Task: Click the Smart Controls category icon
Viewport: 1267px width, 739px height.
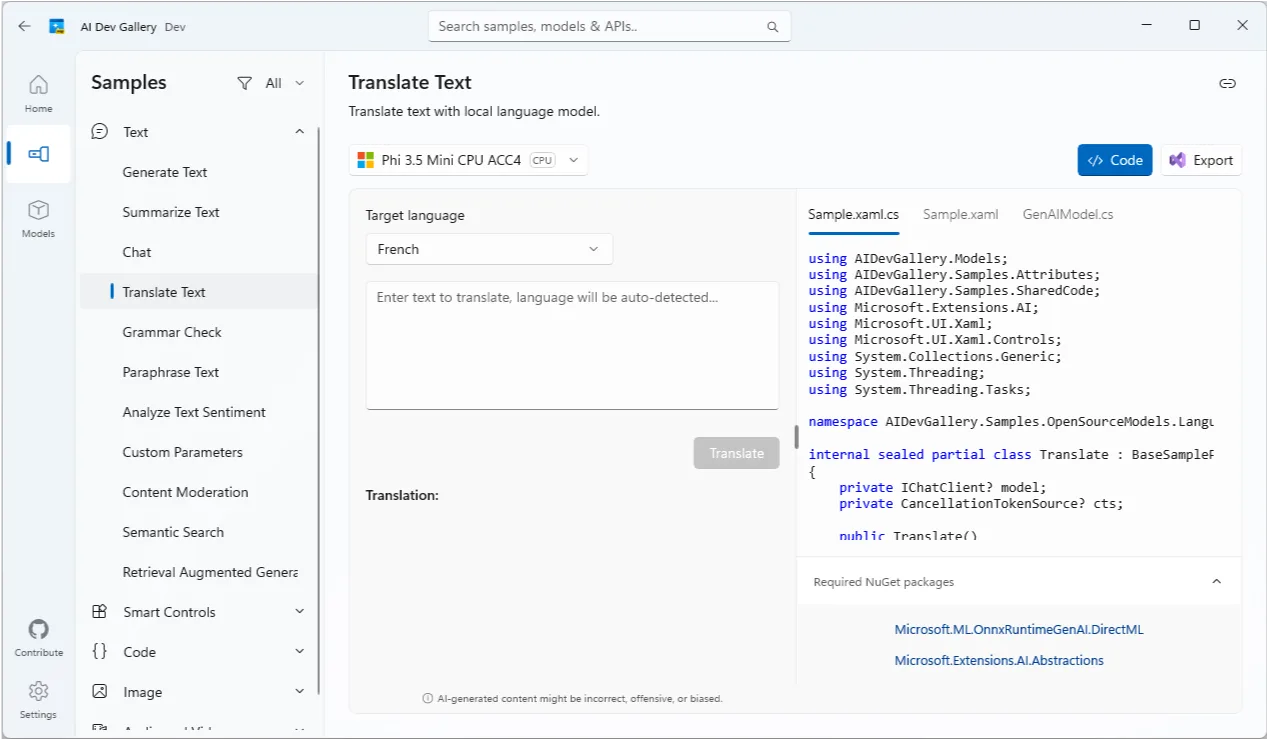Action: [x=99, y=611]
